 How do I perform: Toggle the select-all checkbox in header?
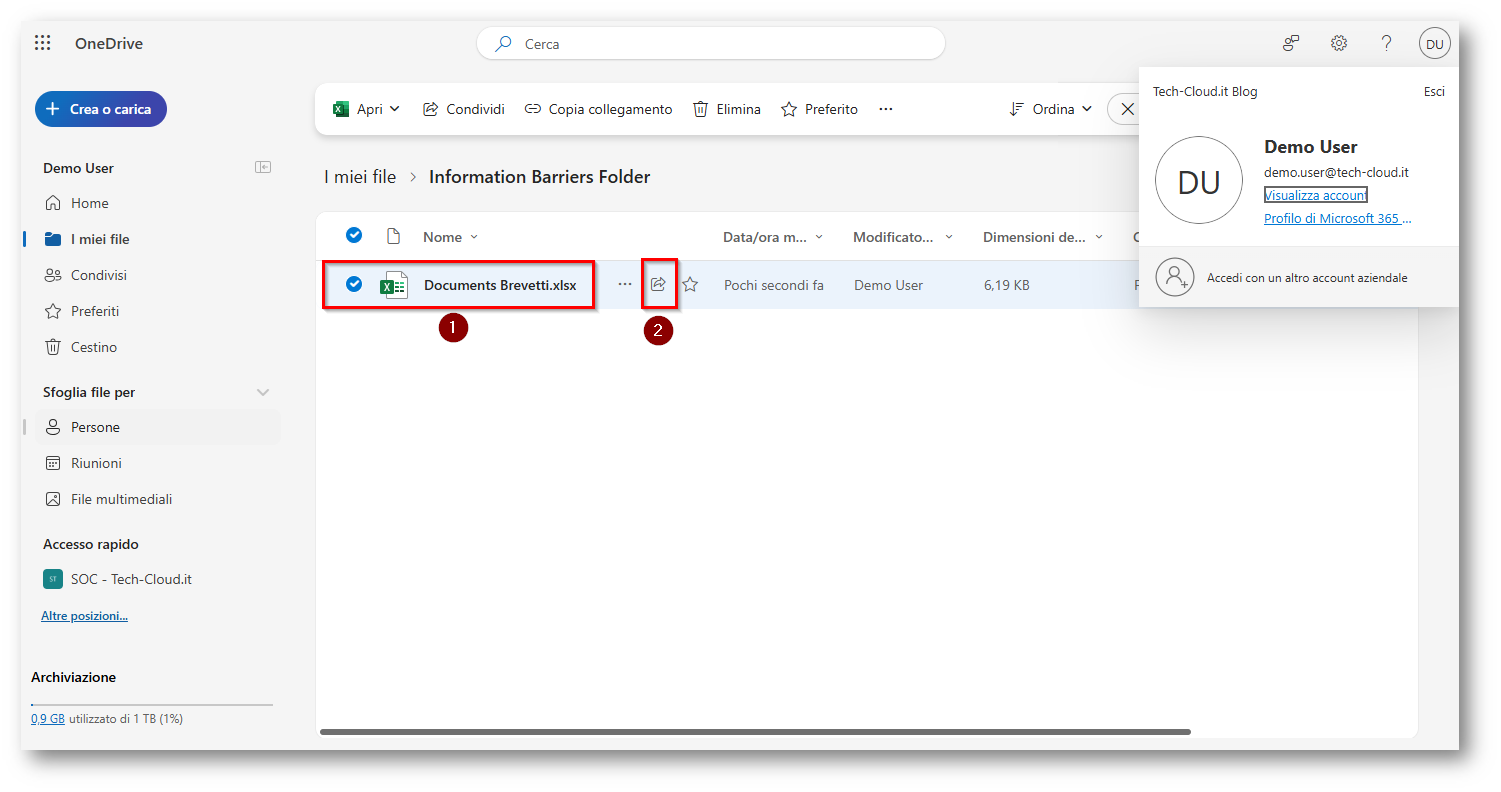(354, 235)
